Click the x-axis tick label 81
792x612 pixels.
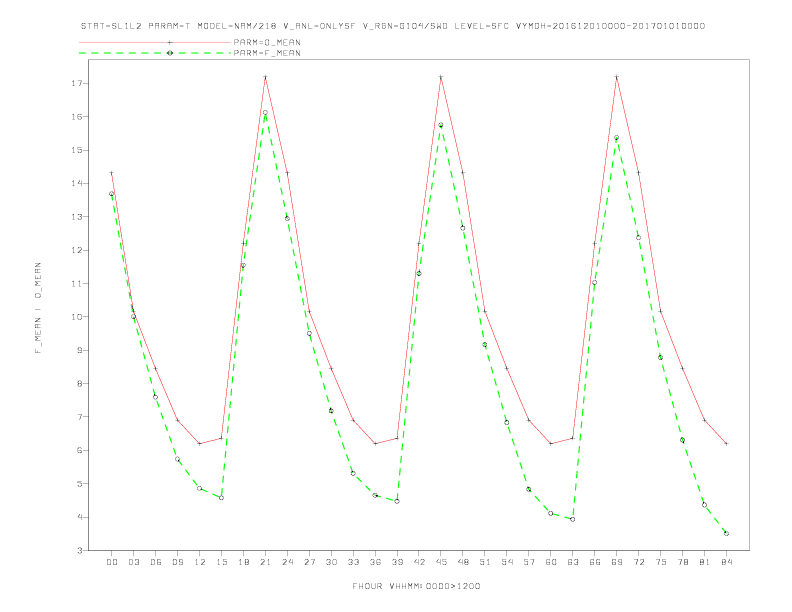(705, 562)
